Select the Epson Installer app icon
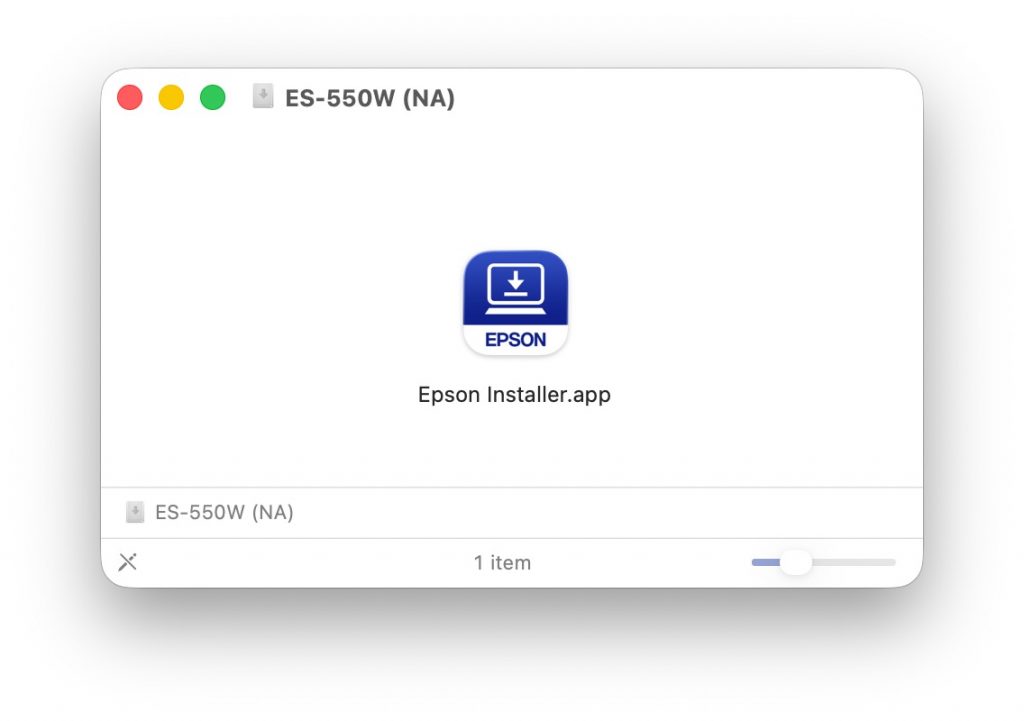 (515, 303)
